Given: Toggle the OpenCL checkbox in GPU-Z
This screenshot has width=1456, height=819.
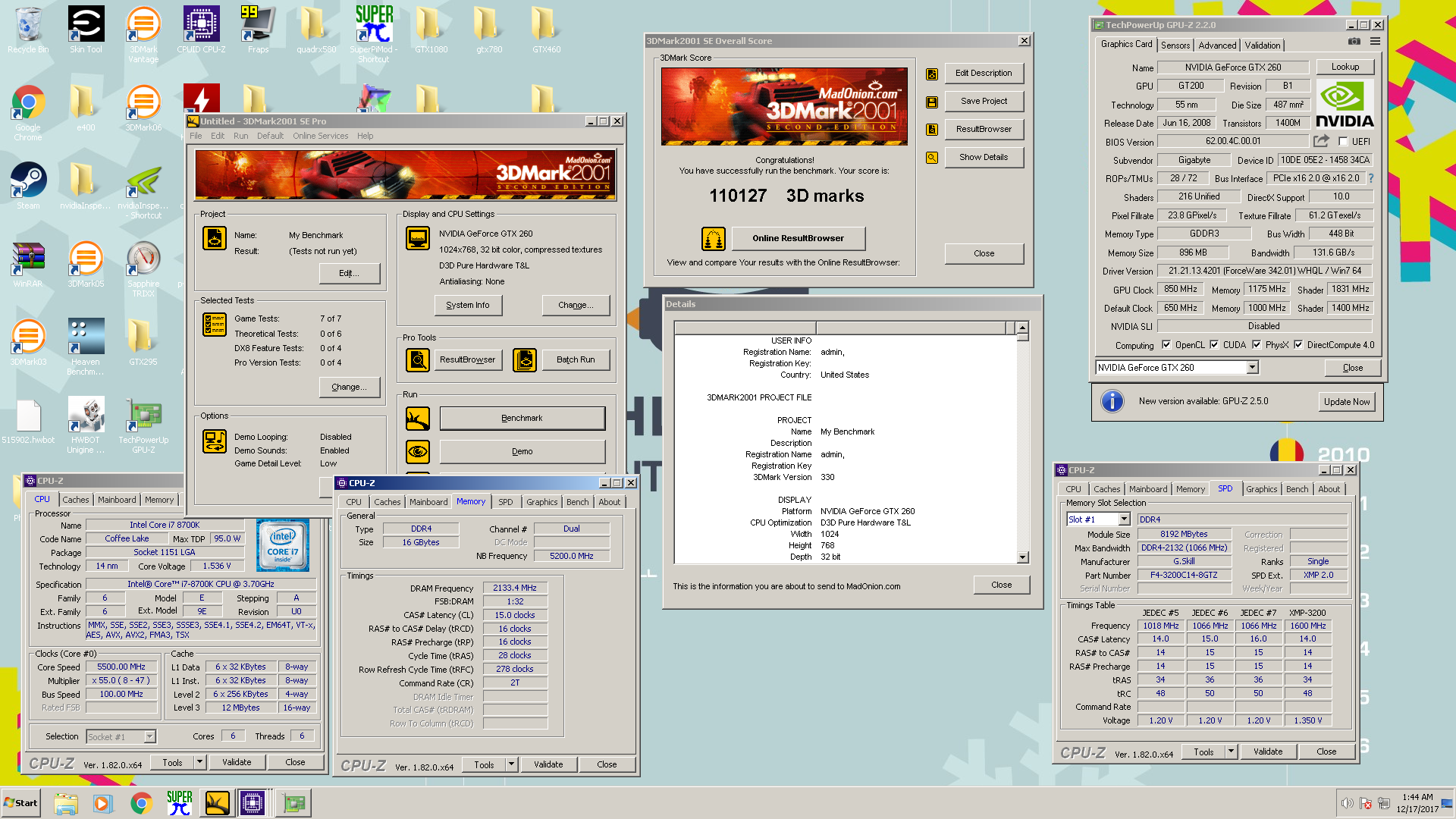Looking at the screenshot, I should click(x=1166, y=345).
